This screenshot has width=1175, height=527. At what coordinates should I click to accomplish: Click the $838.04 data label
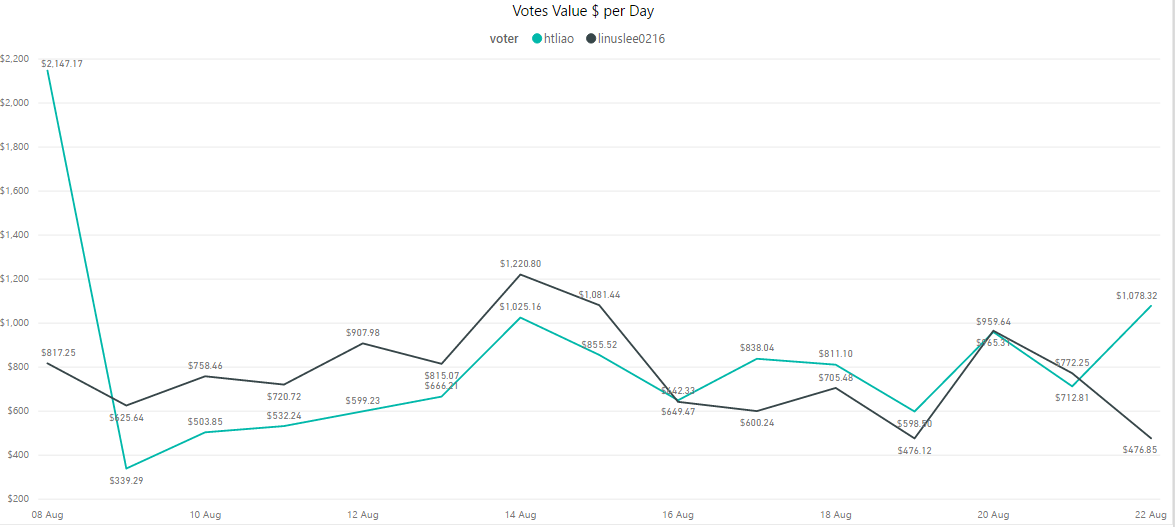click(x=756, y=348)
